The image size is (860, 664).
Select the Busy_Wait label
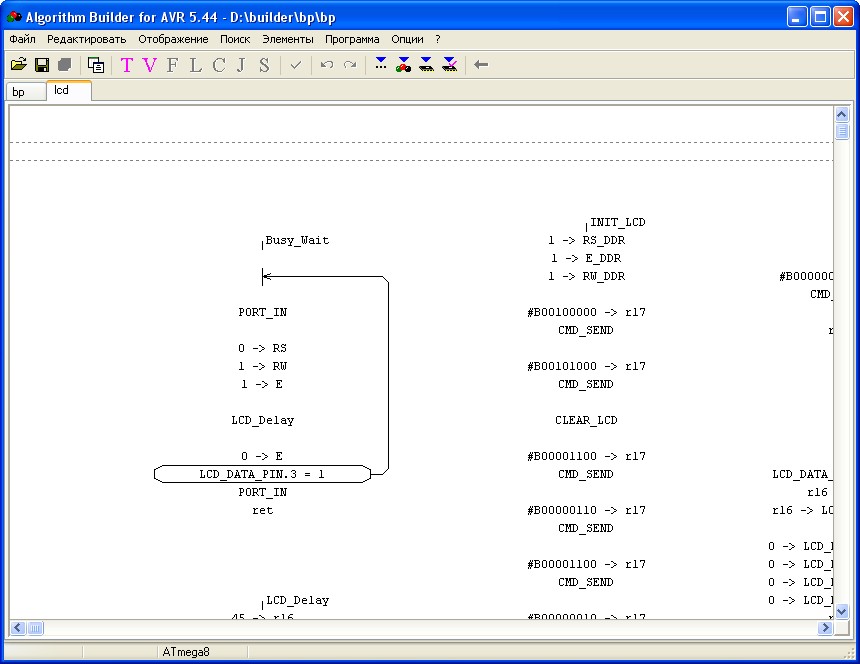(x=297, y=240)
